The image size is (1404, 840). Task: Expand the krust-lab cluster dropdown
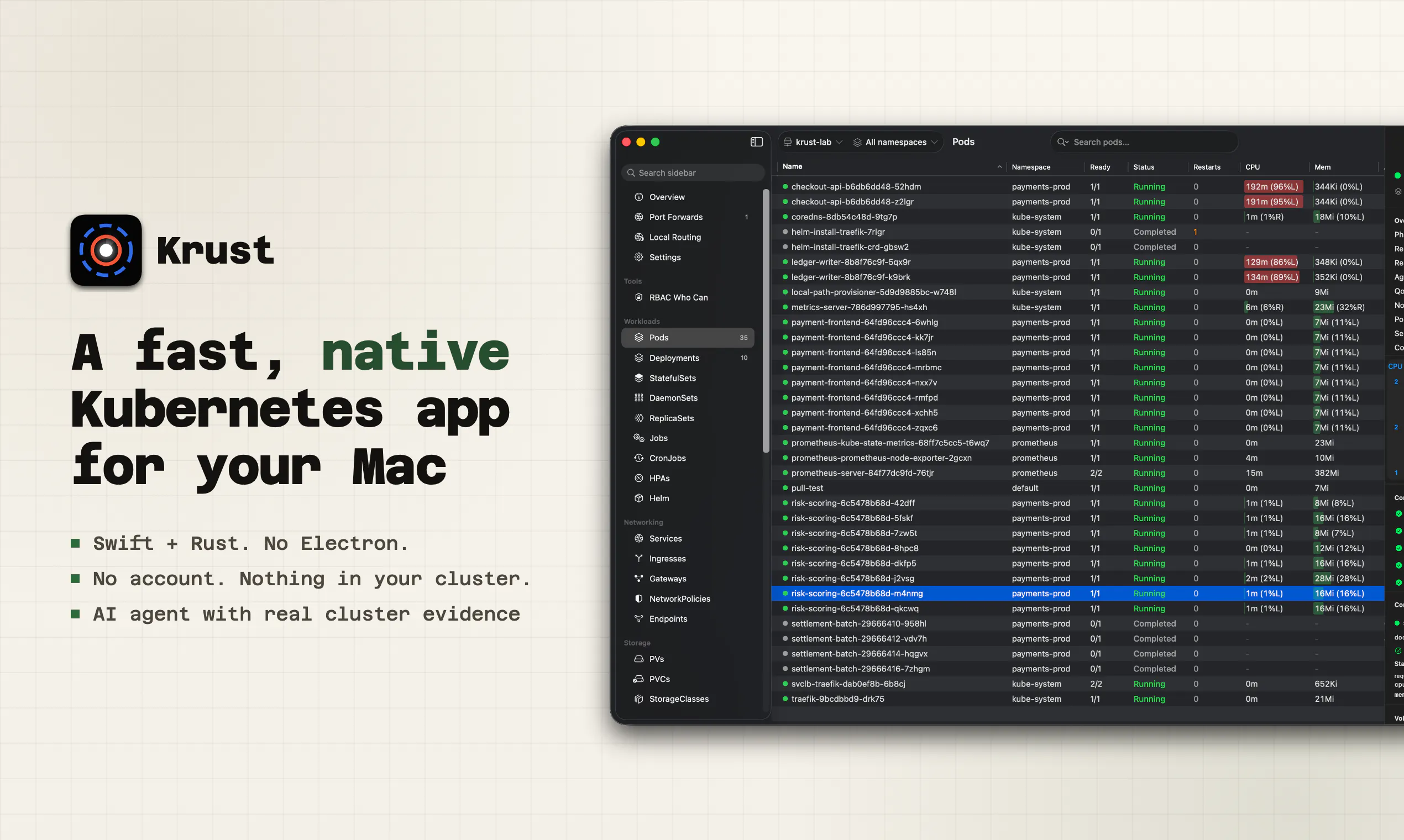(x=813, y=142)
